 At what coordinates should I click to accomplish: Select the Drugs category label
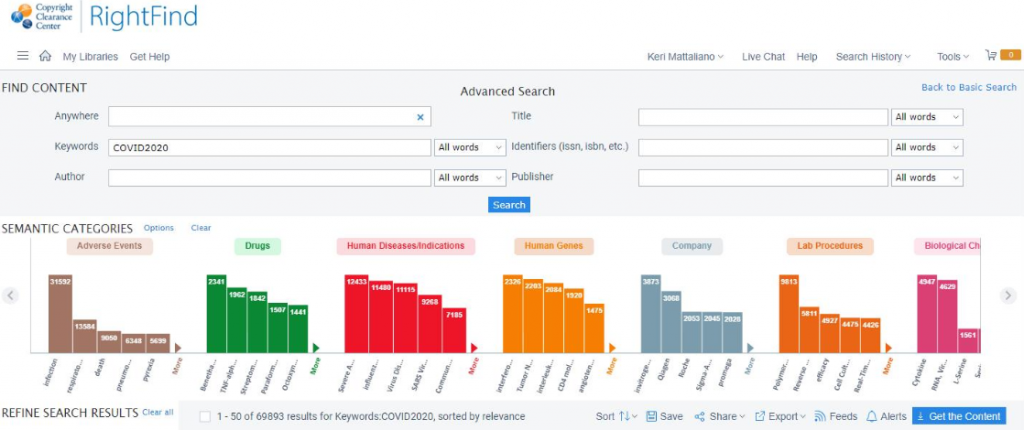(257, 246)
